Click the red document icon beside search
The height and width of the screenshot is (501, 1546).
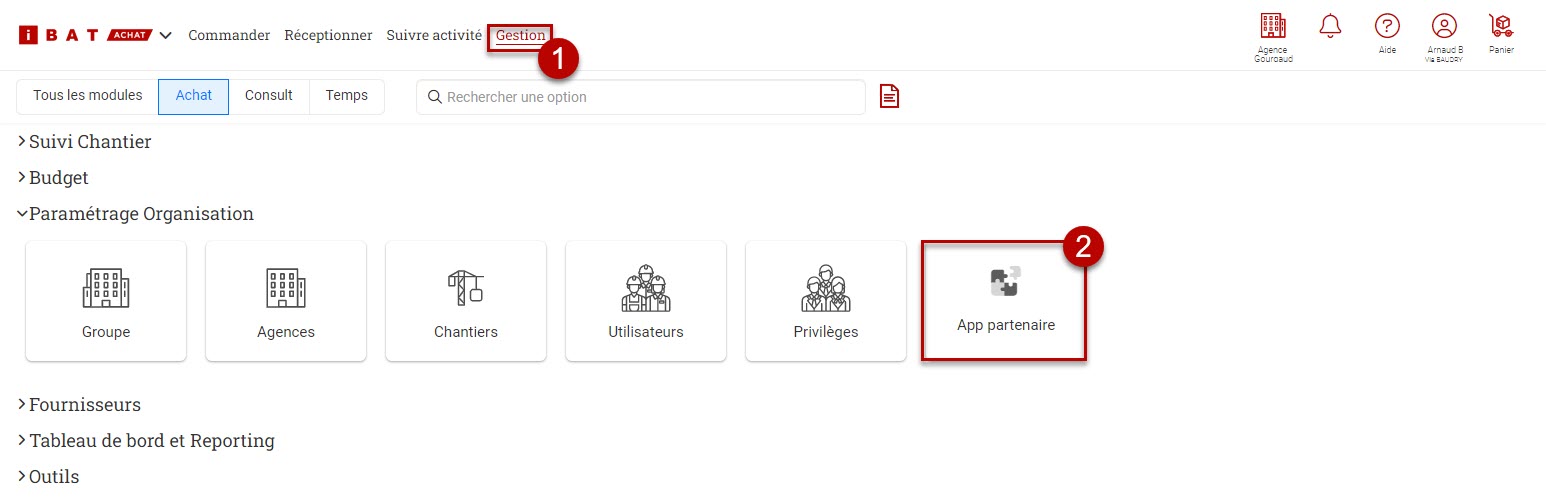889,96
